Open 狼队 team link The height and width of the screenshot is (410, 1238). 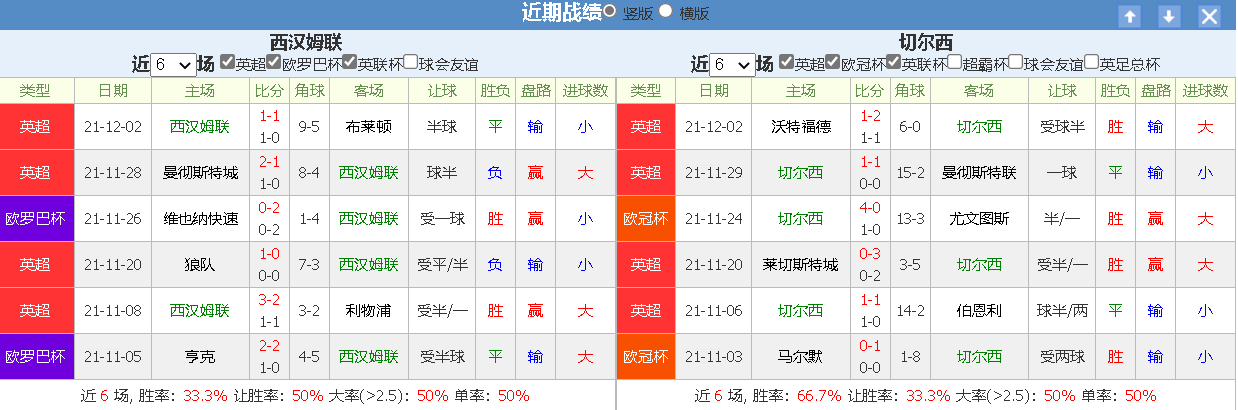point(201,265)
